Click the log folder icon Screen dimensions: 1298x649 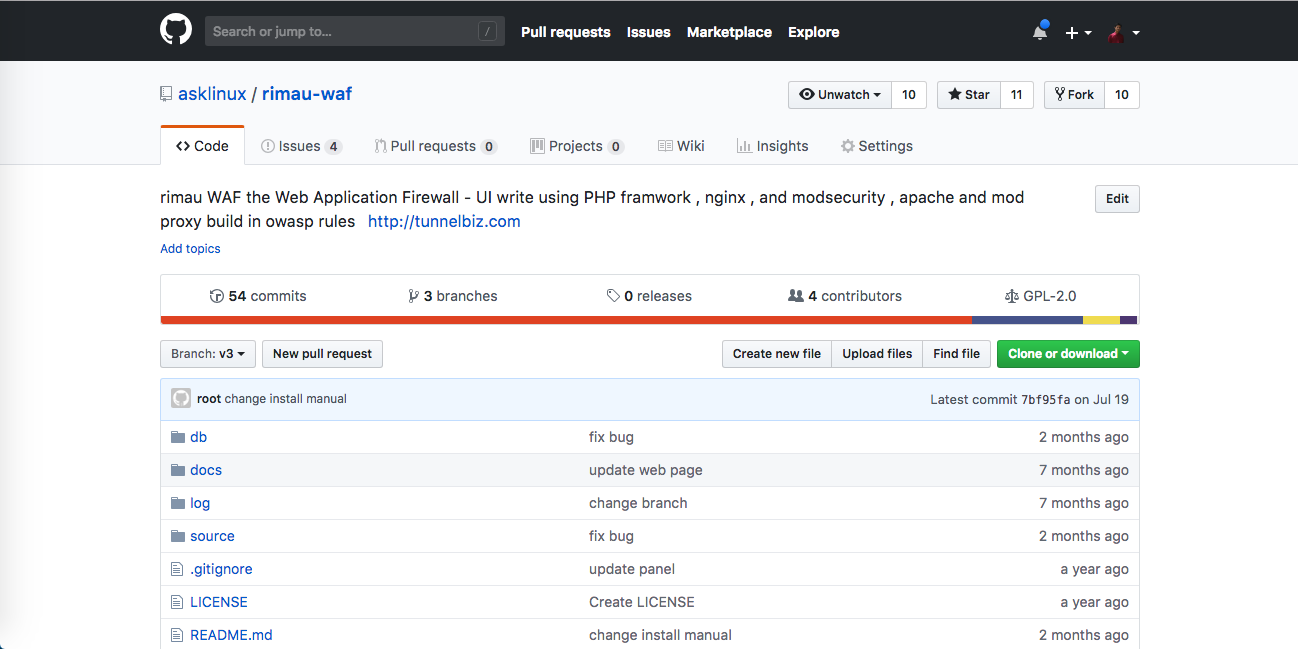(178, 503)
